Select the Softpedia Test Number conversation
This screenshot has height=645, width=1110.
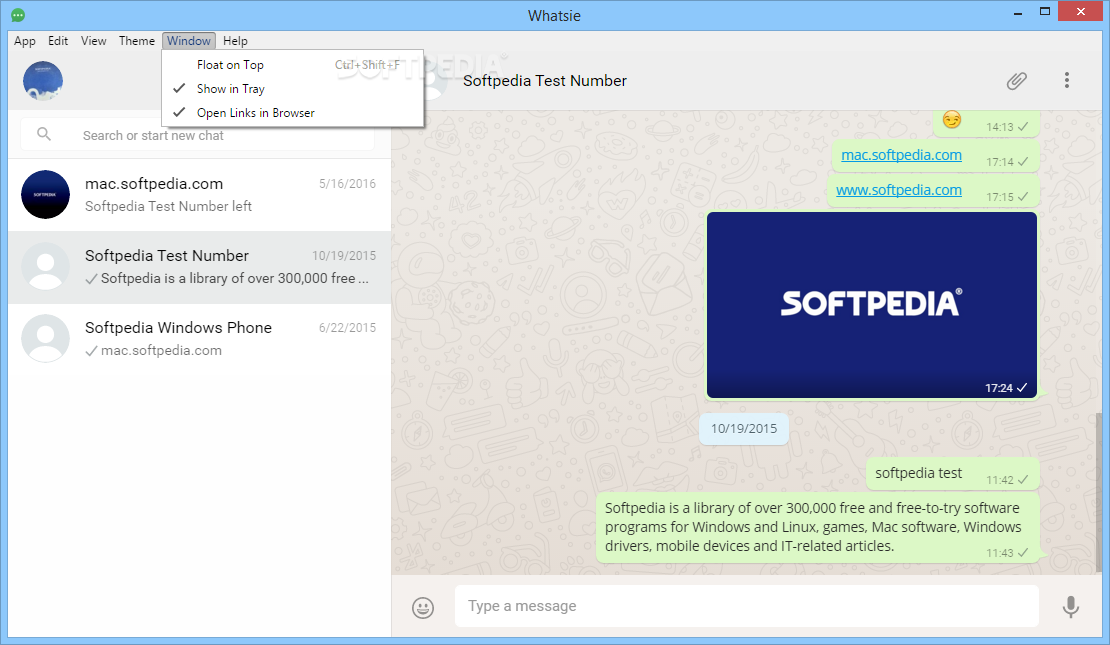[200, 267]
